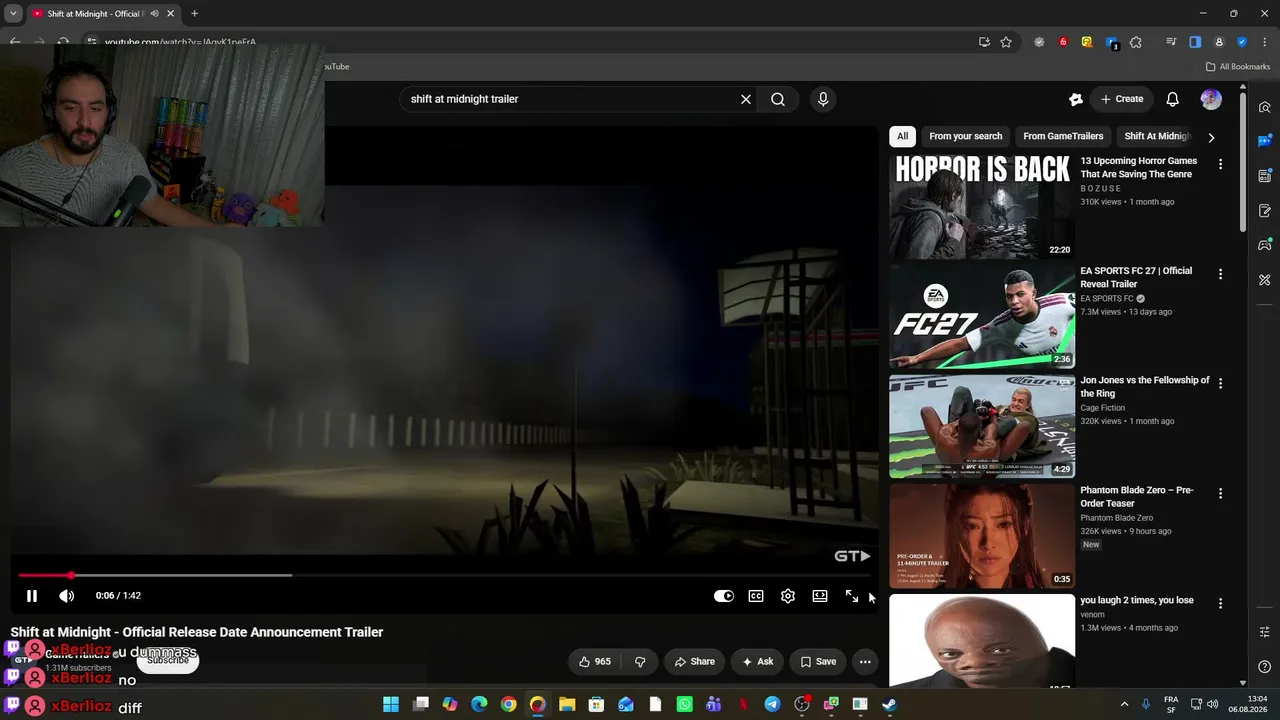Enter fullscreen video mode

[x=852, y=596]
